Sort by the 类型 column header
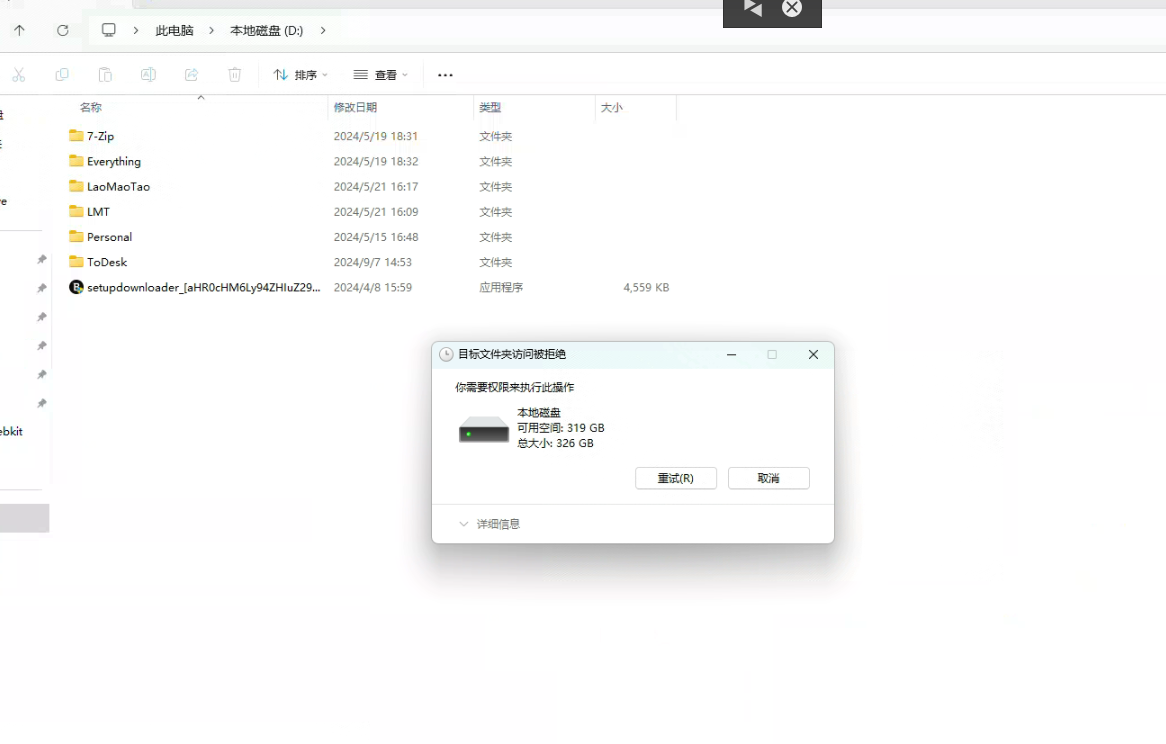The height and width of the screenshot is (744, 1166). click(490, 108)
